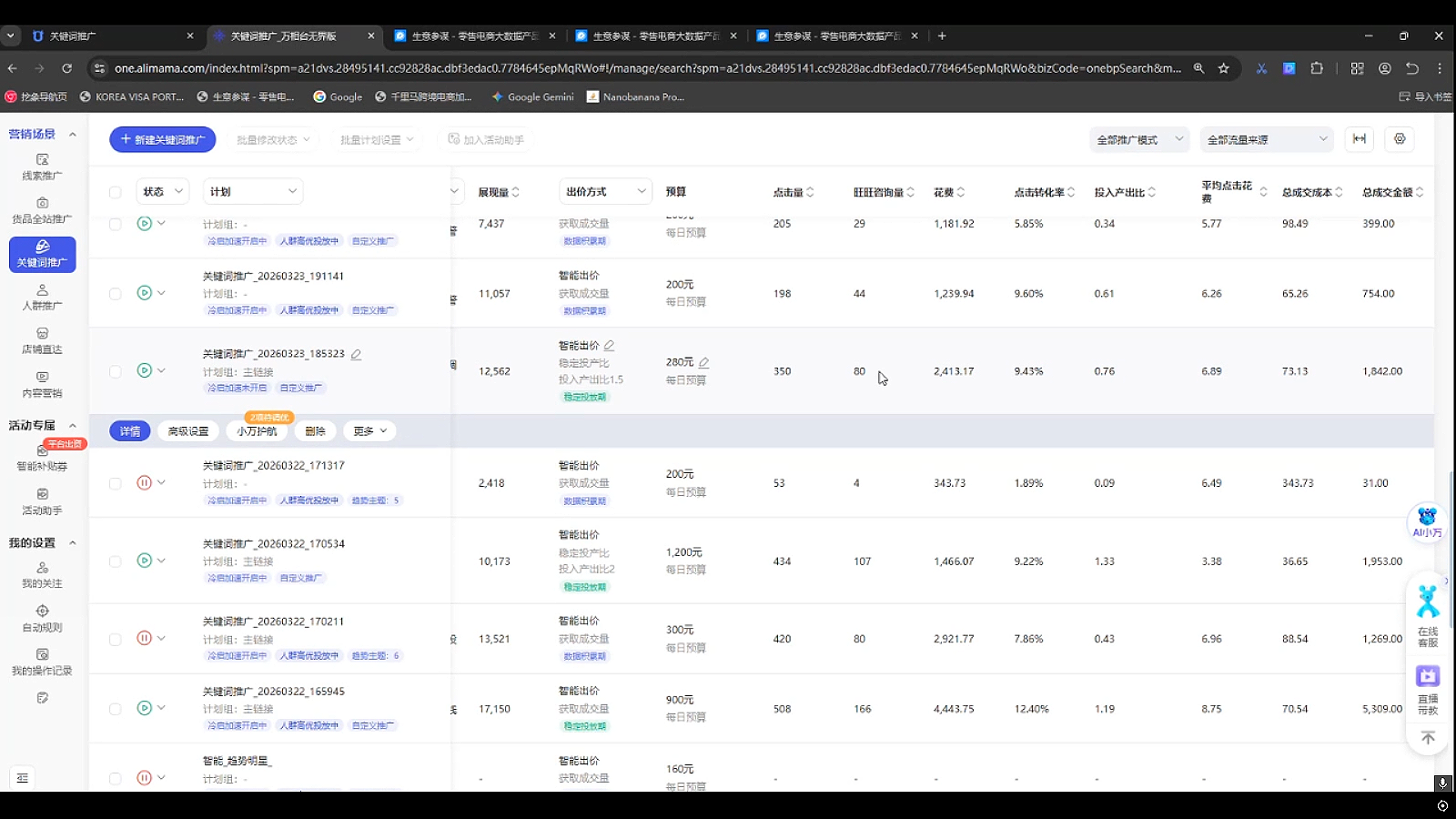Open the 更多 dropdown in row actions
The image size is (1456, 819).
[369, 431]
